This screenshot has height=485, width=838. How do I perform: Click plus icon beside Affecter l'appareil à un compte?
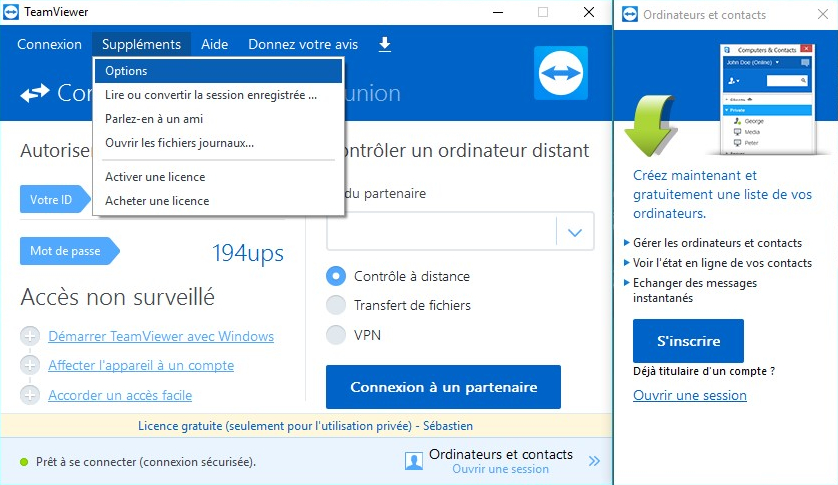(30, 366)
